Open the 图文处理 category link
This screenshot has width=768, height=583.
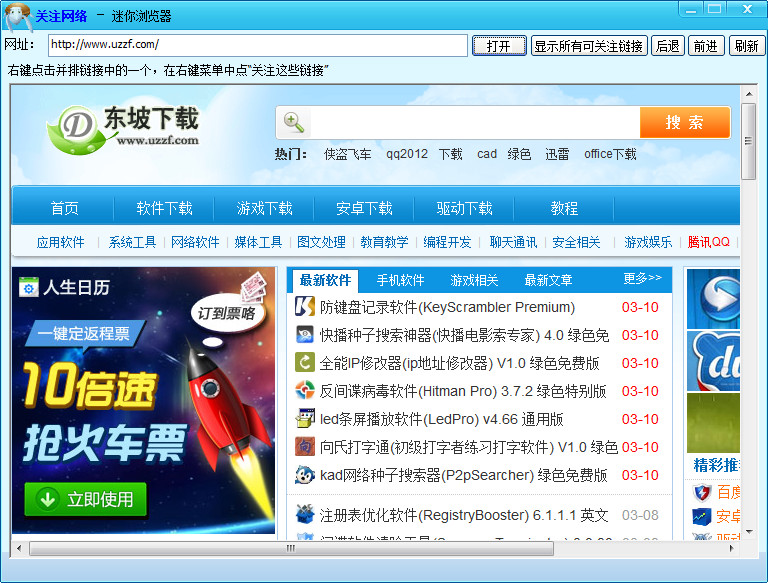(321, 242)
